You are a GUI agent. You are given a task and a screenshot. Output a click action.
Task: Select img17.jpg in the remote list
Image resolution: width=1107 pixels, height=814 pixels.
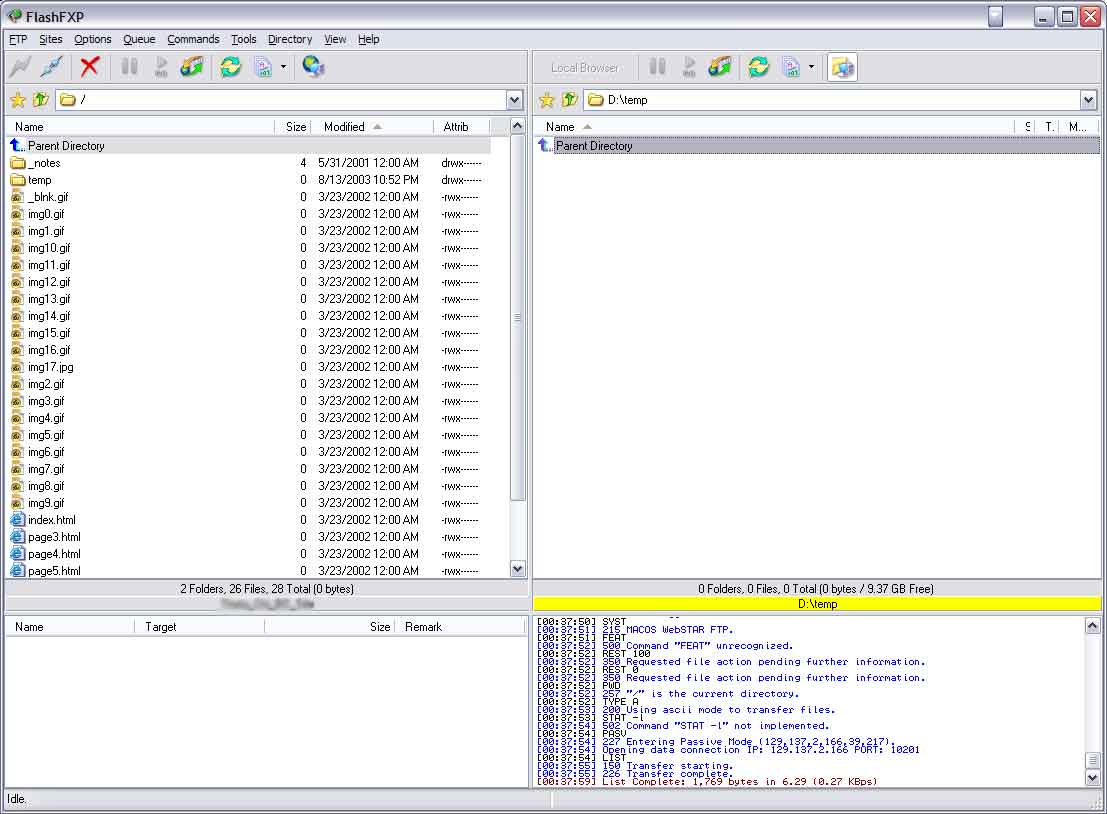point(51,367)
